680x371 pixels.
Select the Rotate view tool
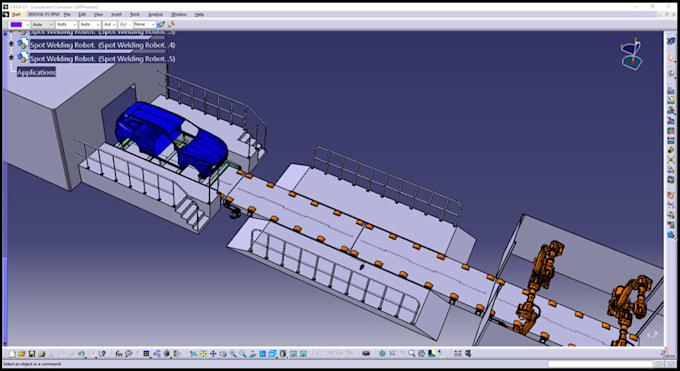click(223, 354)
